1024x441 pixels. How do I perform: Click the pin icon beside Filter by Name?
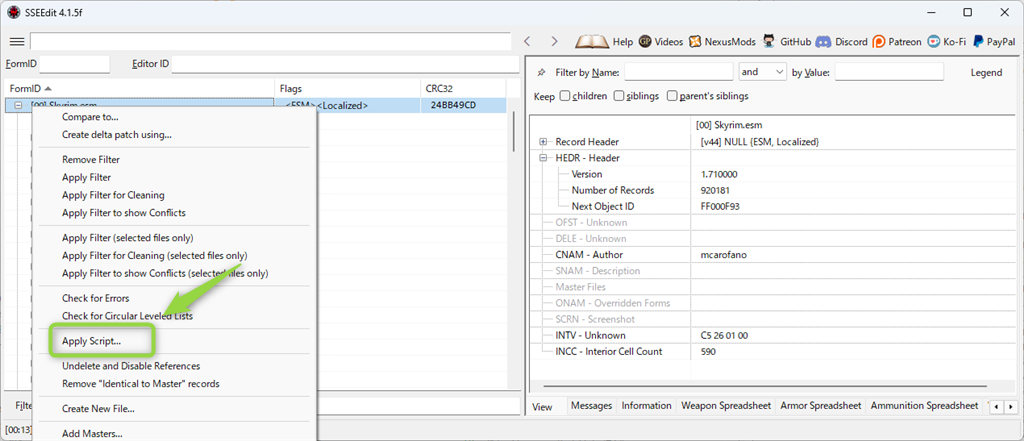tap(541, 73)
